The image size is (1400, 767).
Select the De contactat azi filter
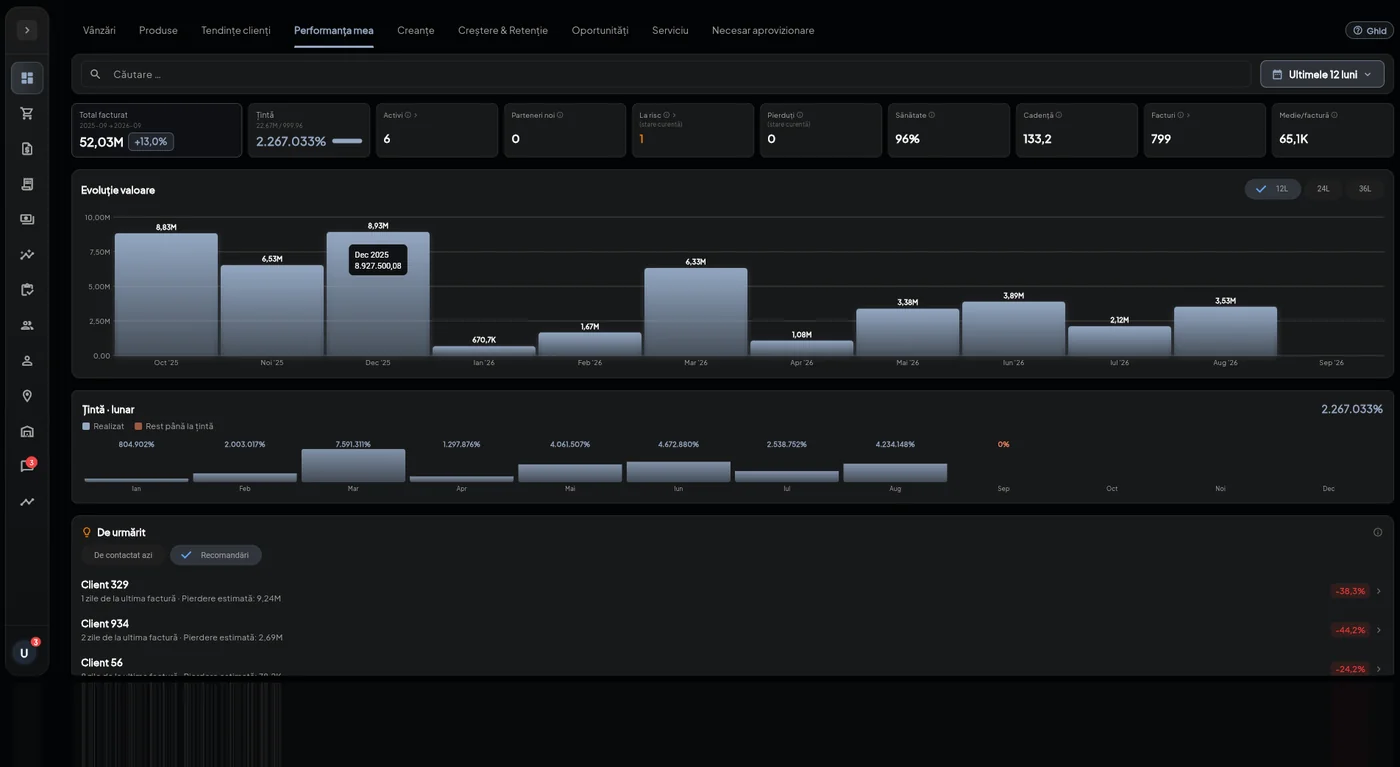click(123, 555)
